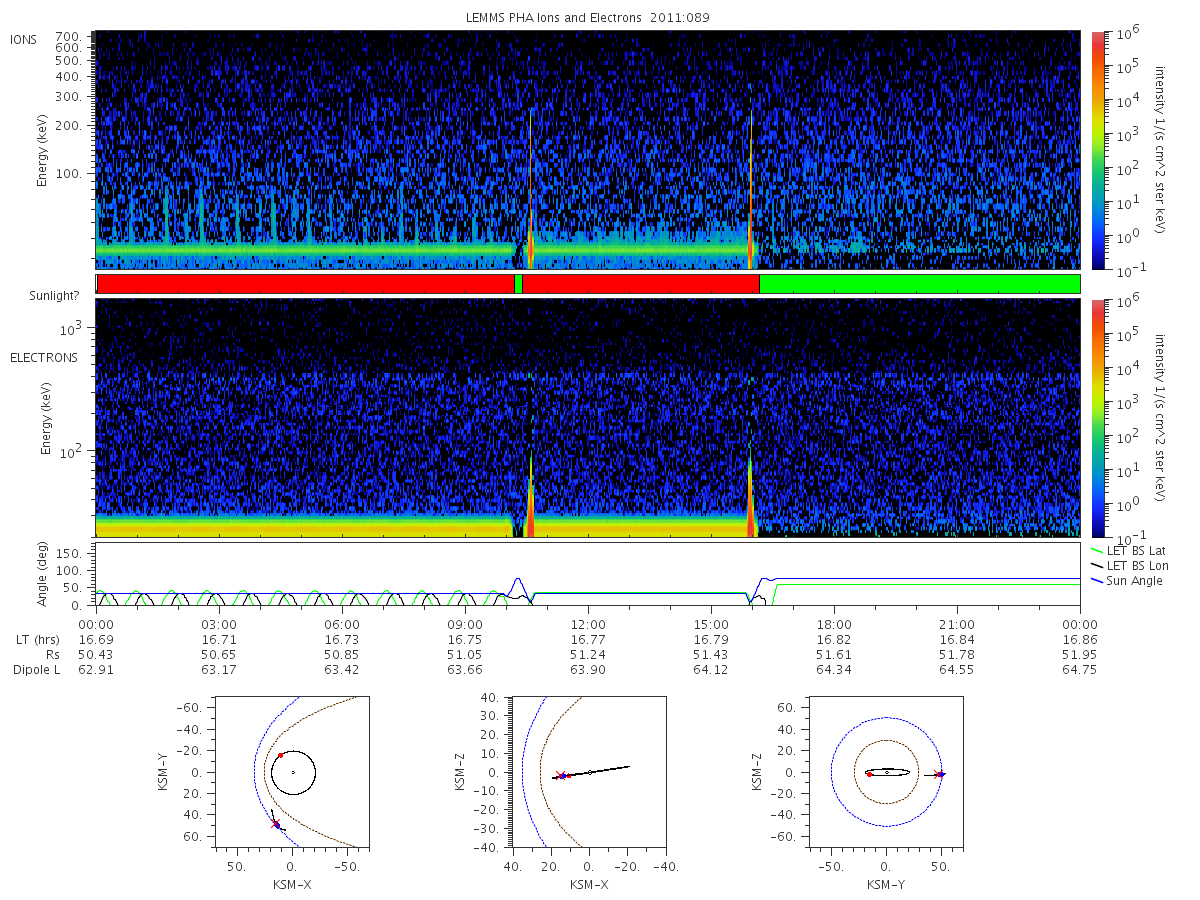
Task: Click the IONS panel label
Action: coord(24,40)
